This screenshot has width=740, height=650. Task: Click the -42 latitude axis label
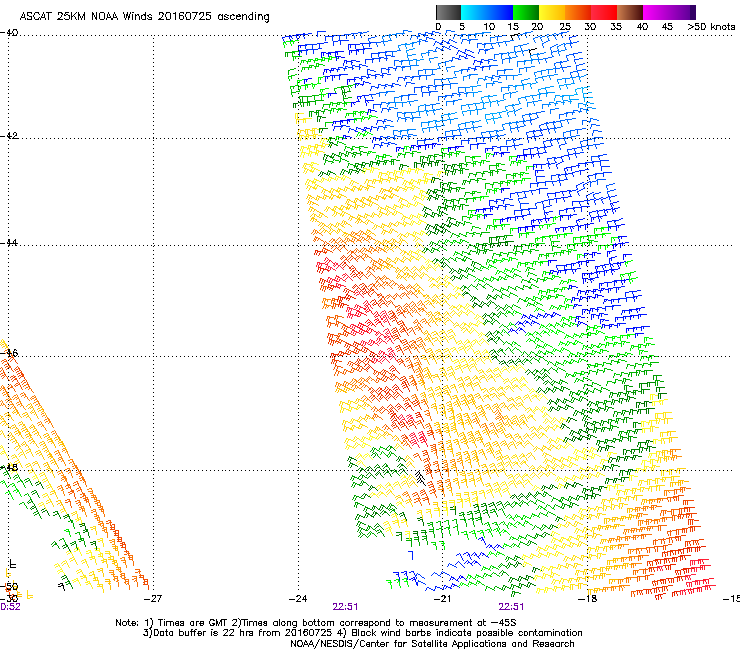(x=9, y=135)
